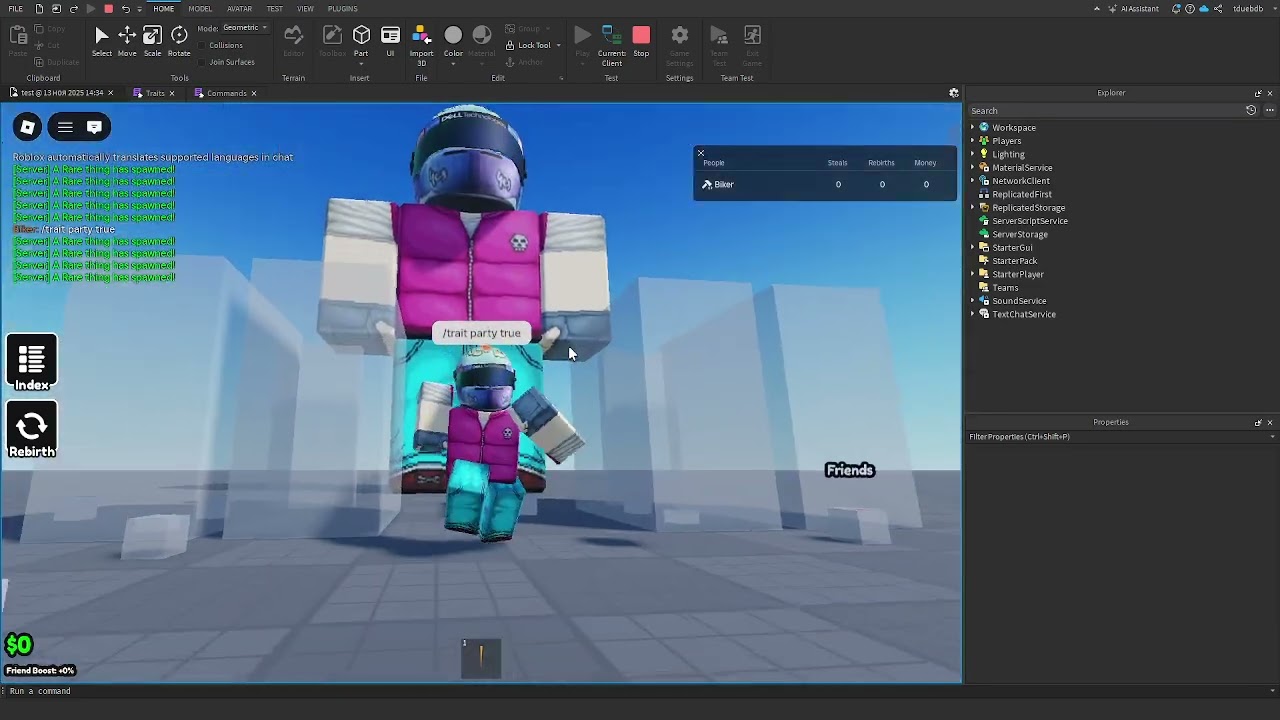Open the Roblox menu icon in game view
The image size is (1280, 720).
click(x=28, y=127)
